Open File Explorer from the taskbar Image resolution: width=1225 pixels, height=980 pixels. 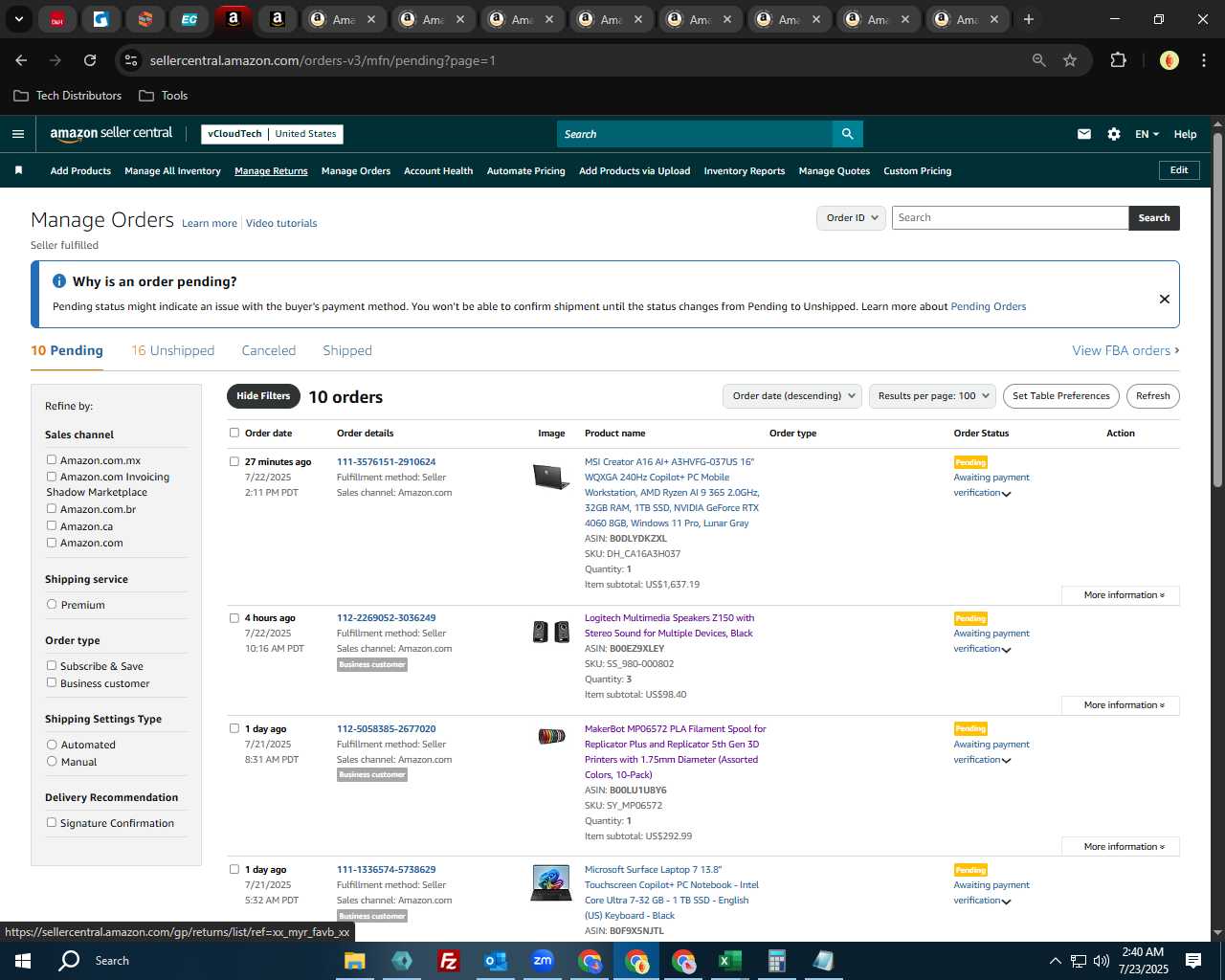(x=354, y=961)
